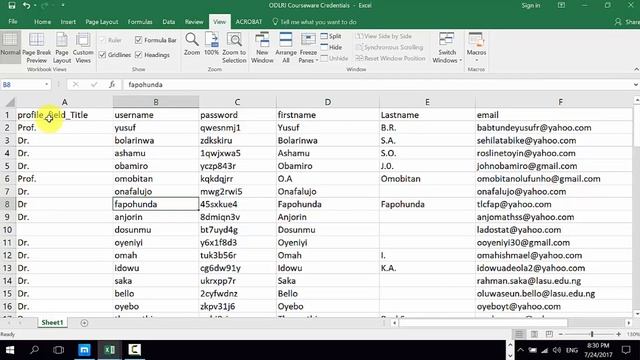
Task: Select Sheet1 tab
Action: [x=52, y=322]
